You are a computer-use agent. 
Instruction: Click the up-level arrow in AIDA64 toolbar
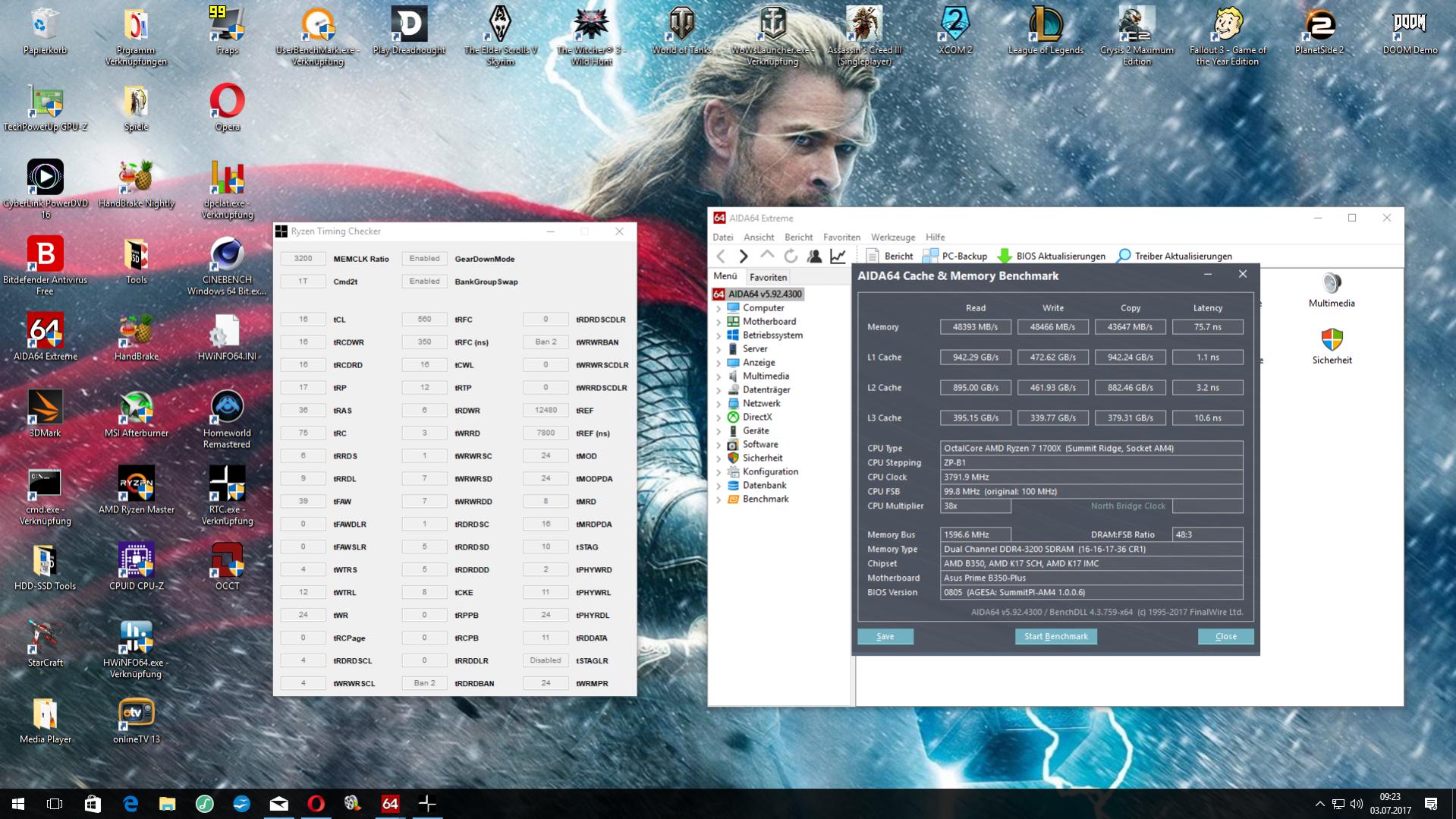pyautogui.click(x=767, y=256)
